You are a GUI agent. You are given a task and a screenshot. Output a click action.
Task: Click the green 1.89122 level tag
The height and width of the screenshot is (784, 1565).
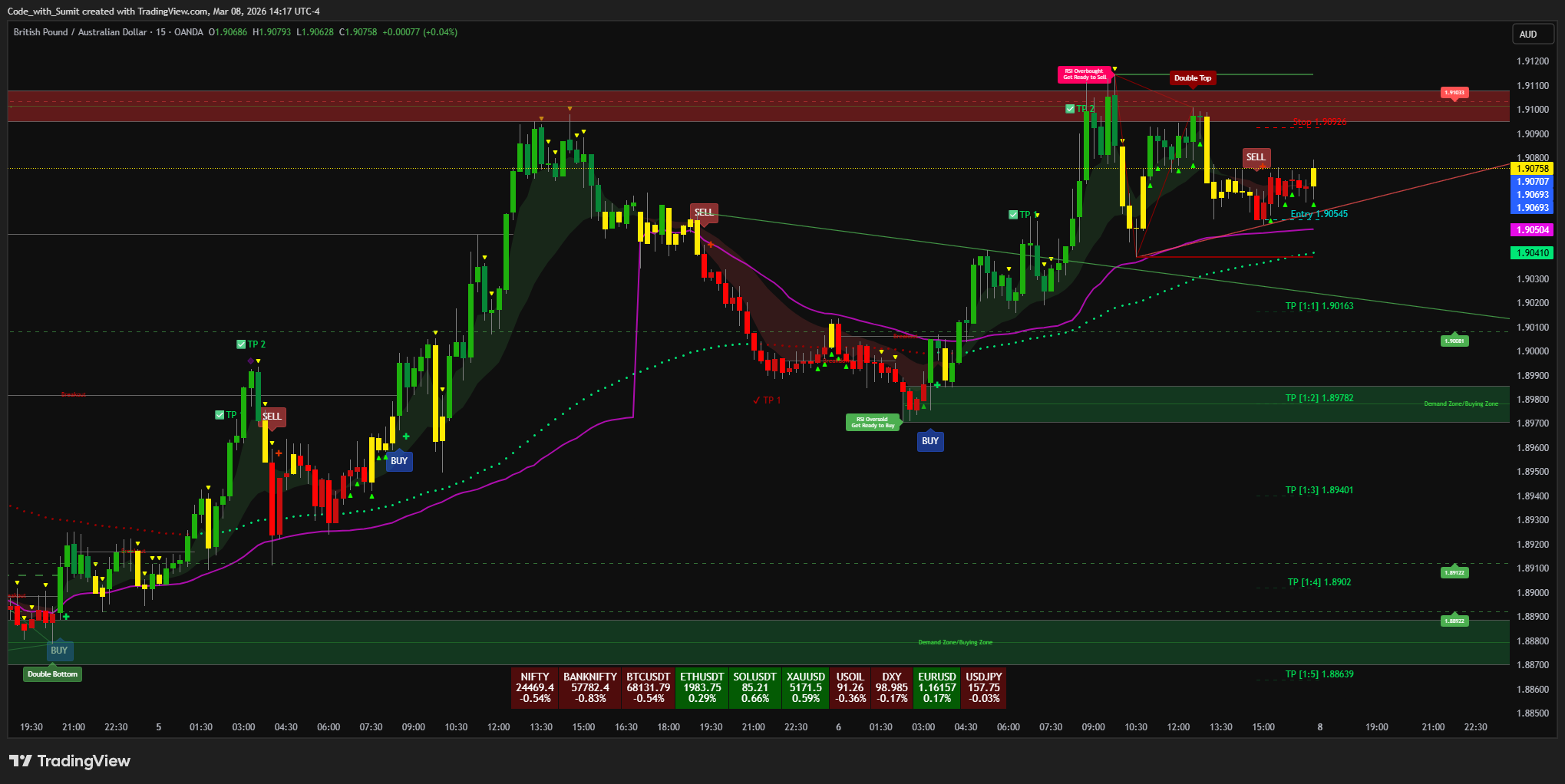pyautogui.click(x=1454, y=572)
